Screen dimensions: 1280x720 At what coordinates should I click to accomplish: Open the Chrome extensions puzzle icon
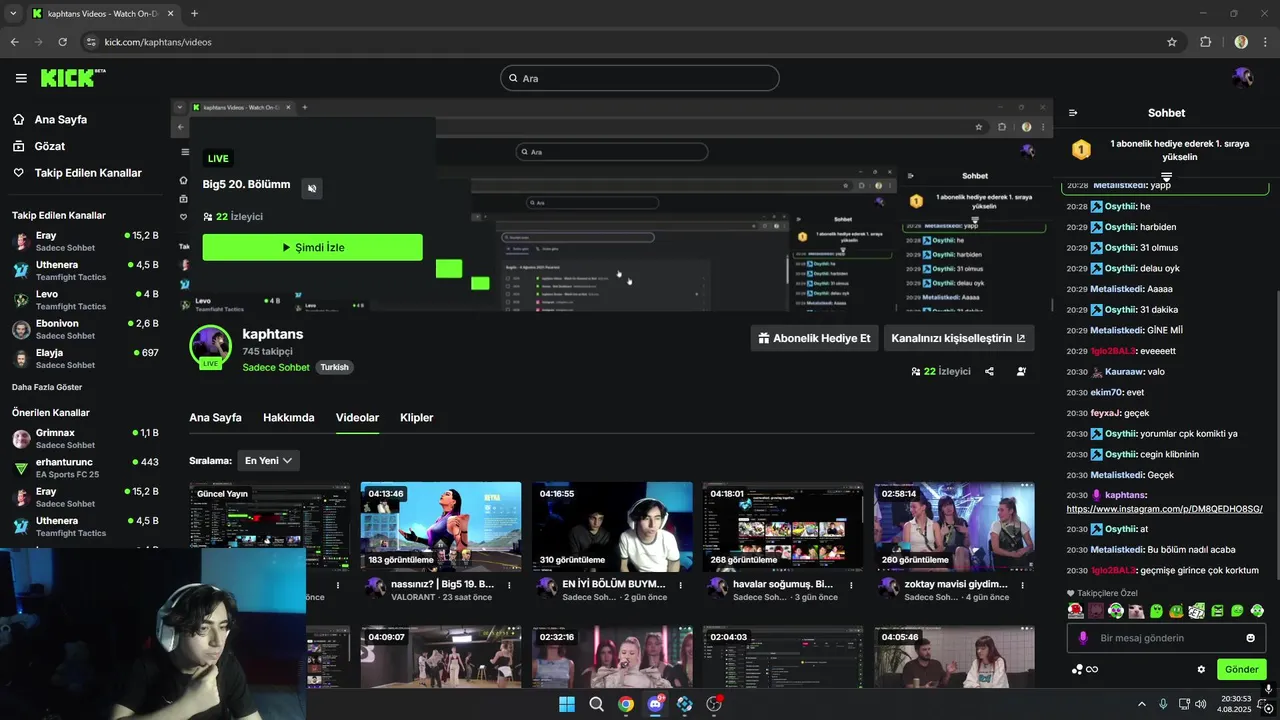[x=1205, y=42]
